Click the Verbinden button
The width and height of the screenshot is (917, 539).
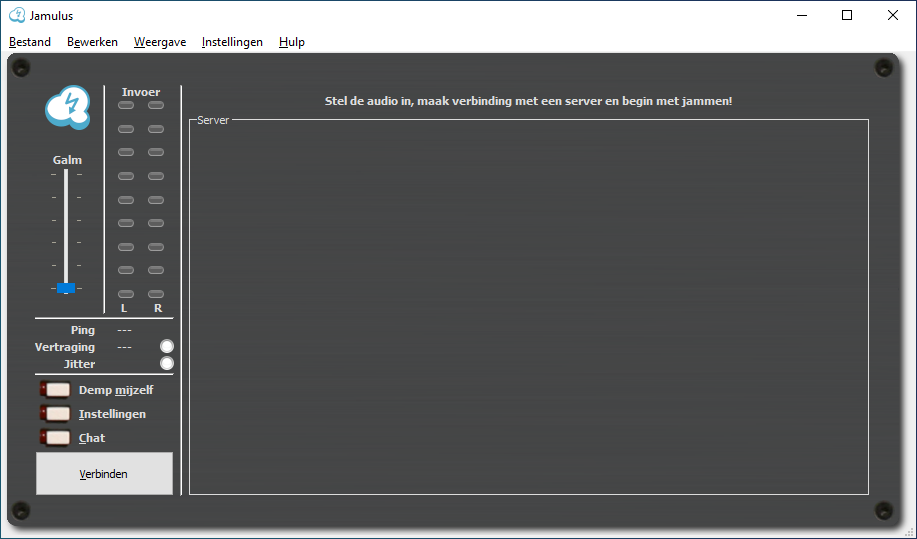click(104, 474)
